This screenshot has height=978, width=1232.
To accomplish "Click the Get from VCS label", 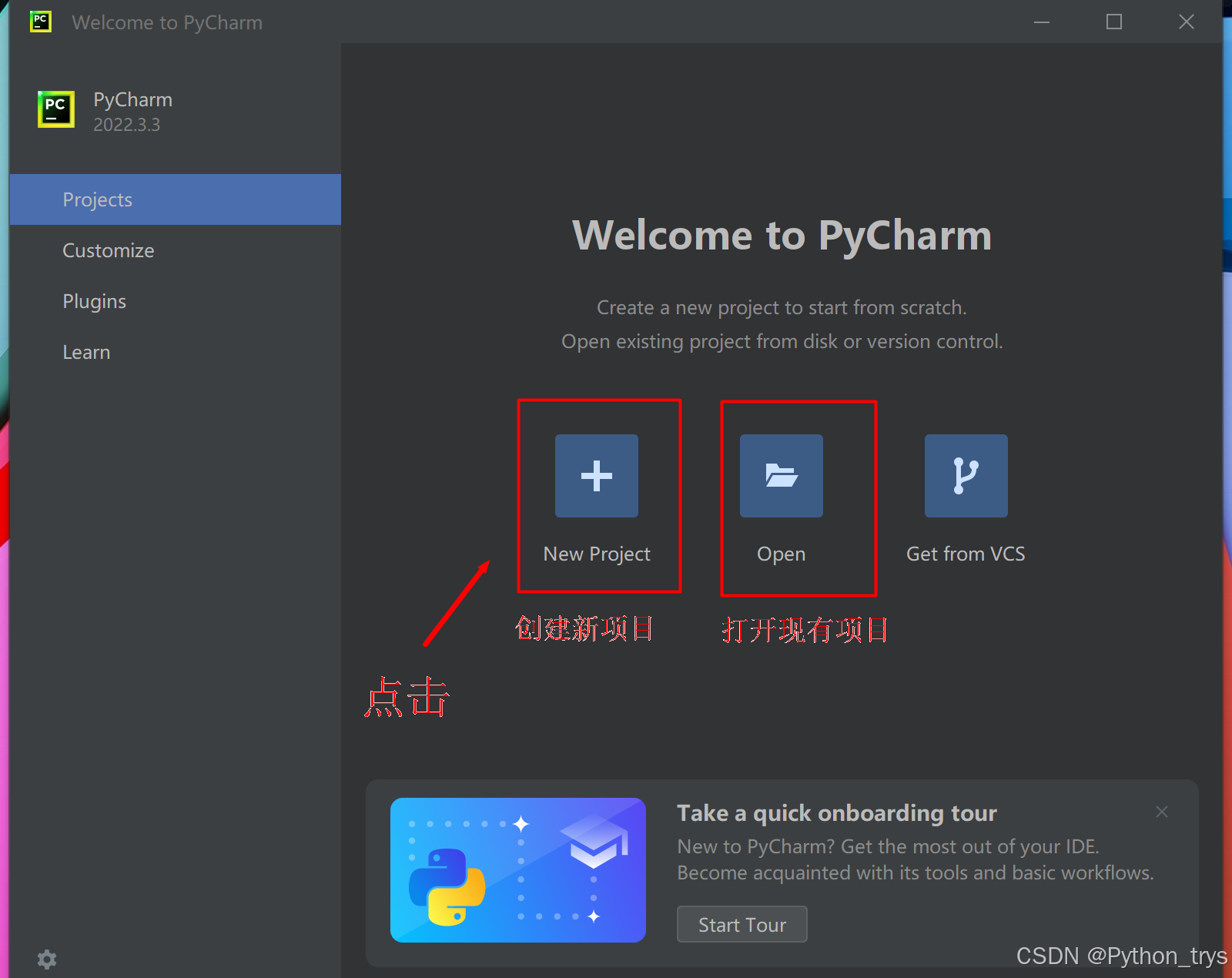I will click(966, 554).
